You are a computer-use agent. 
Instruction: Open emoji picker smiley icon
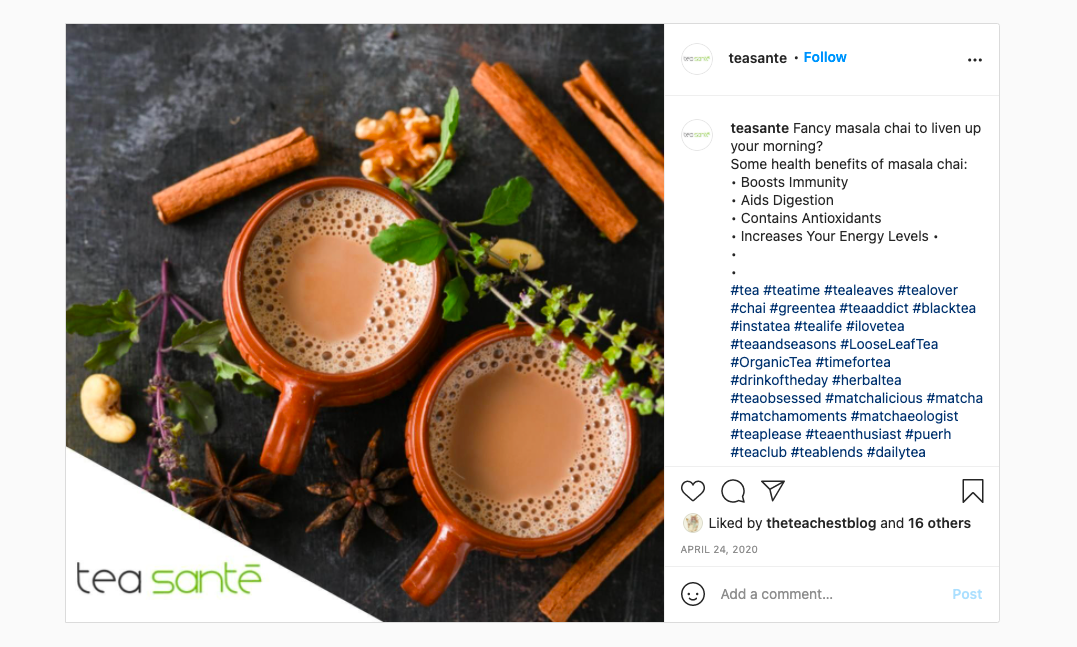(x=692, y=594)
